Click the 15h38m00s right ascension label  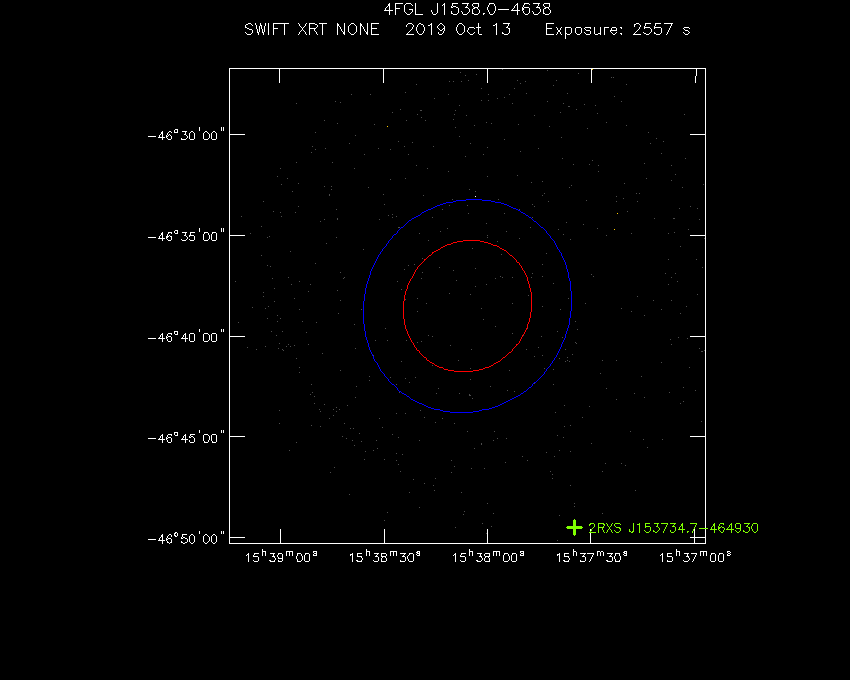pyautogui.click(x=488, y=557)
